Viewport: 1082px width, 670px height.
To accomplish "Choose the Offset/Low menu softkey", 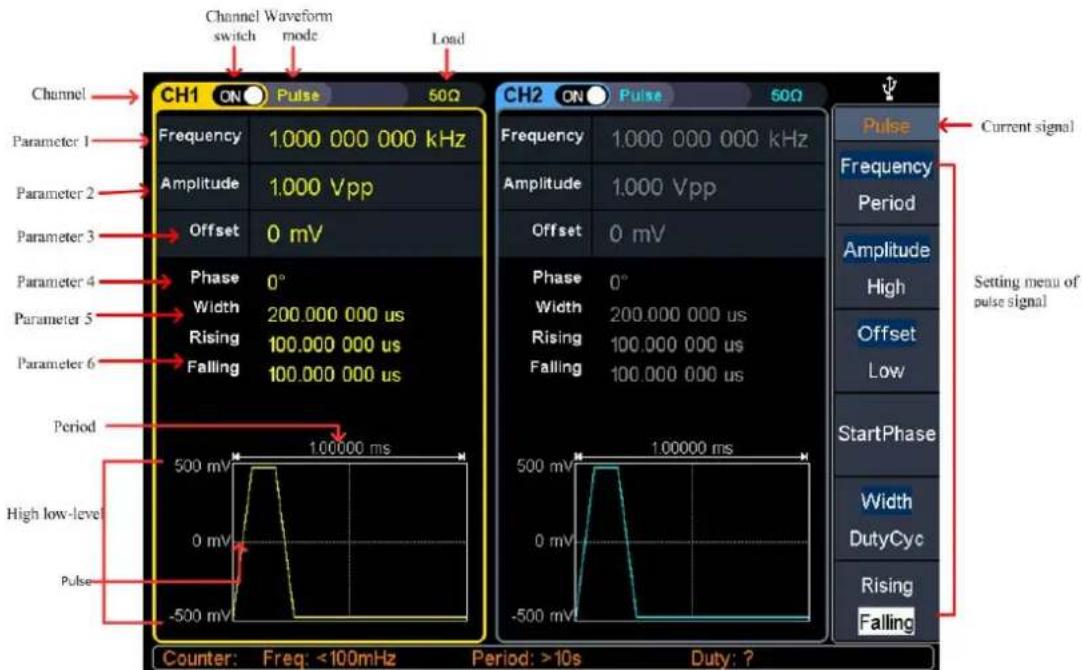I will [886, 352].
